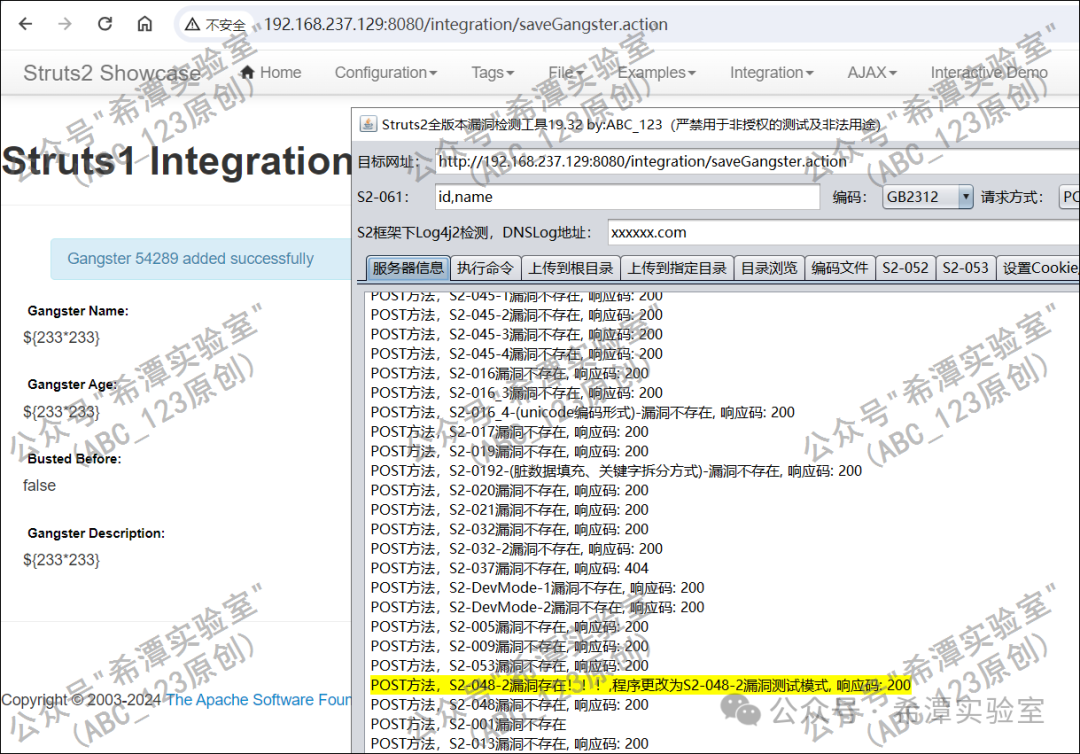Click the browser address bar URL
Screen dimensions: 1080x754
[x=466, y=24]
